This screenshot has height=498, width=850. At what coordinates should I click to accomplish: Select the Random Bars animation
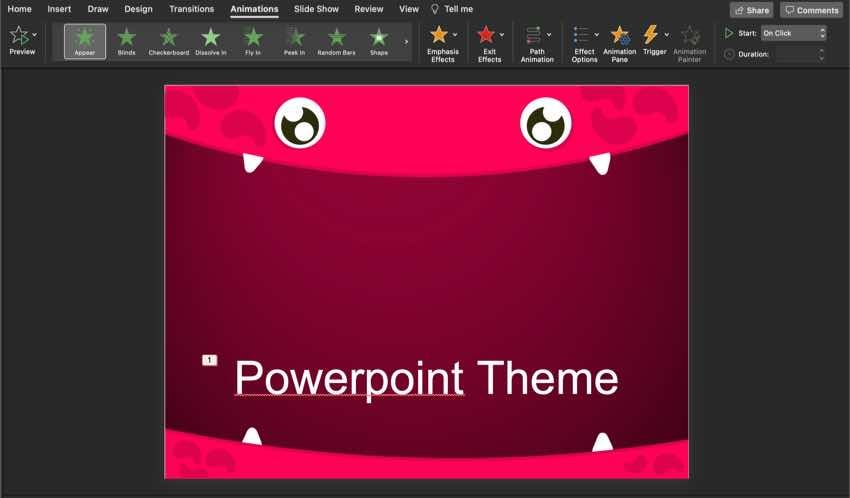coord(336,39)
